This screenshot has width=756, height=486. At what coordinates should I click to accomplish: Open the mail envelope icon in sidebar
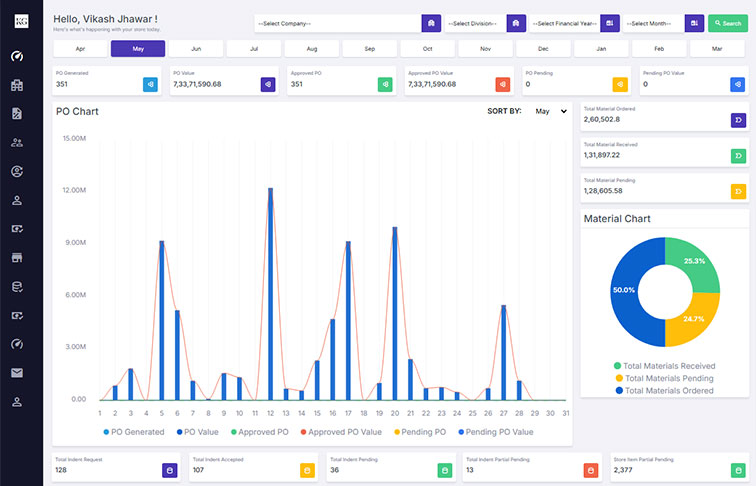(17, 373)
